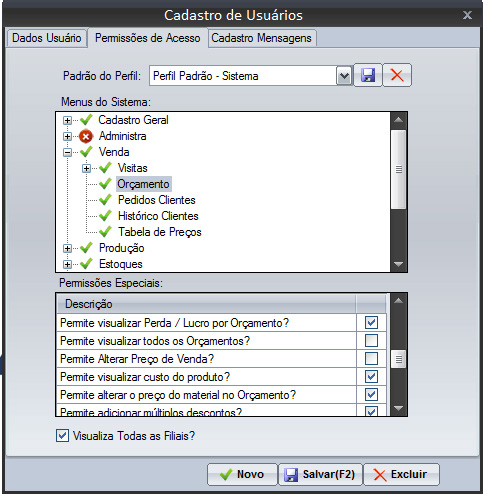Click the Excluir button
This screenshot has height=498, width=494.
[401, 474]
